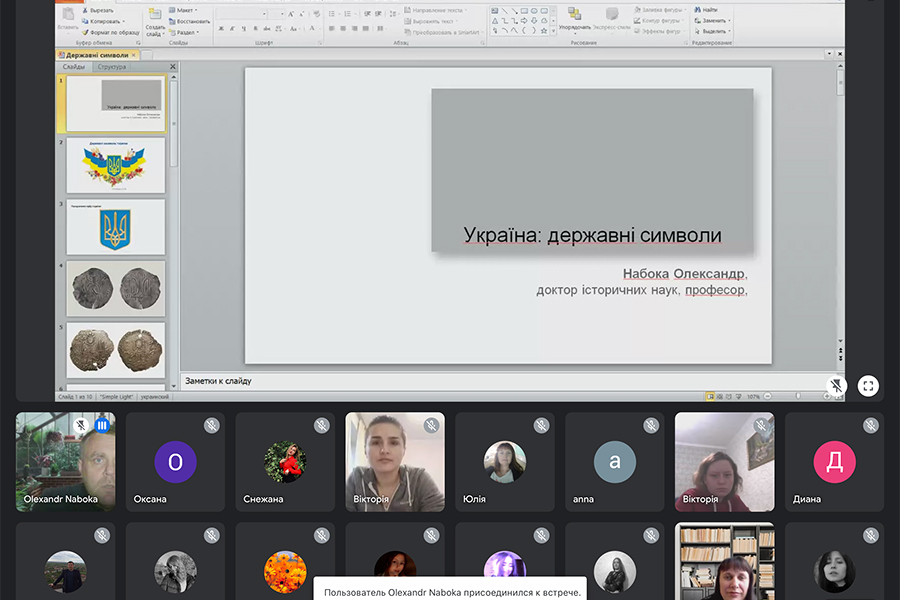Viewport: 900px width, 600px height.
Task: Click the Restore (Восстановить) slide icon
Action: 172,21
